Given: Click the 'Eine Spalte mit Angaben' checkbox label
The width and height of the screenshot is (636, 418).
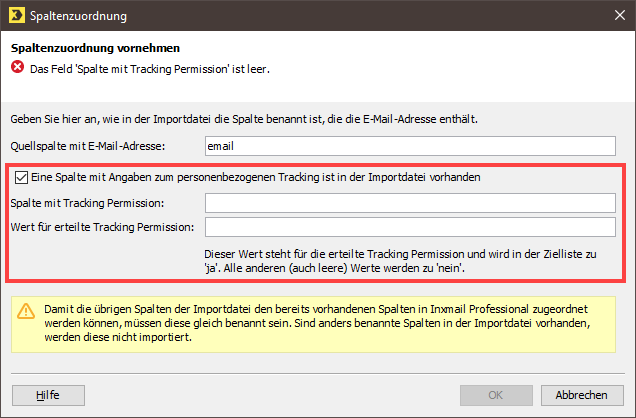Looking at the screenshot, I should pyautogui.click(x=256, y=178).
